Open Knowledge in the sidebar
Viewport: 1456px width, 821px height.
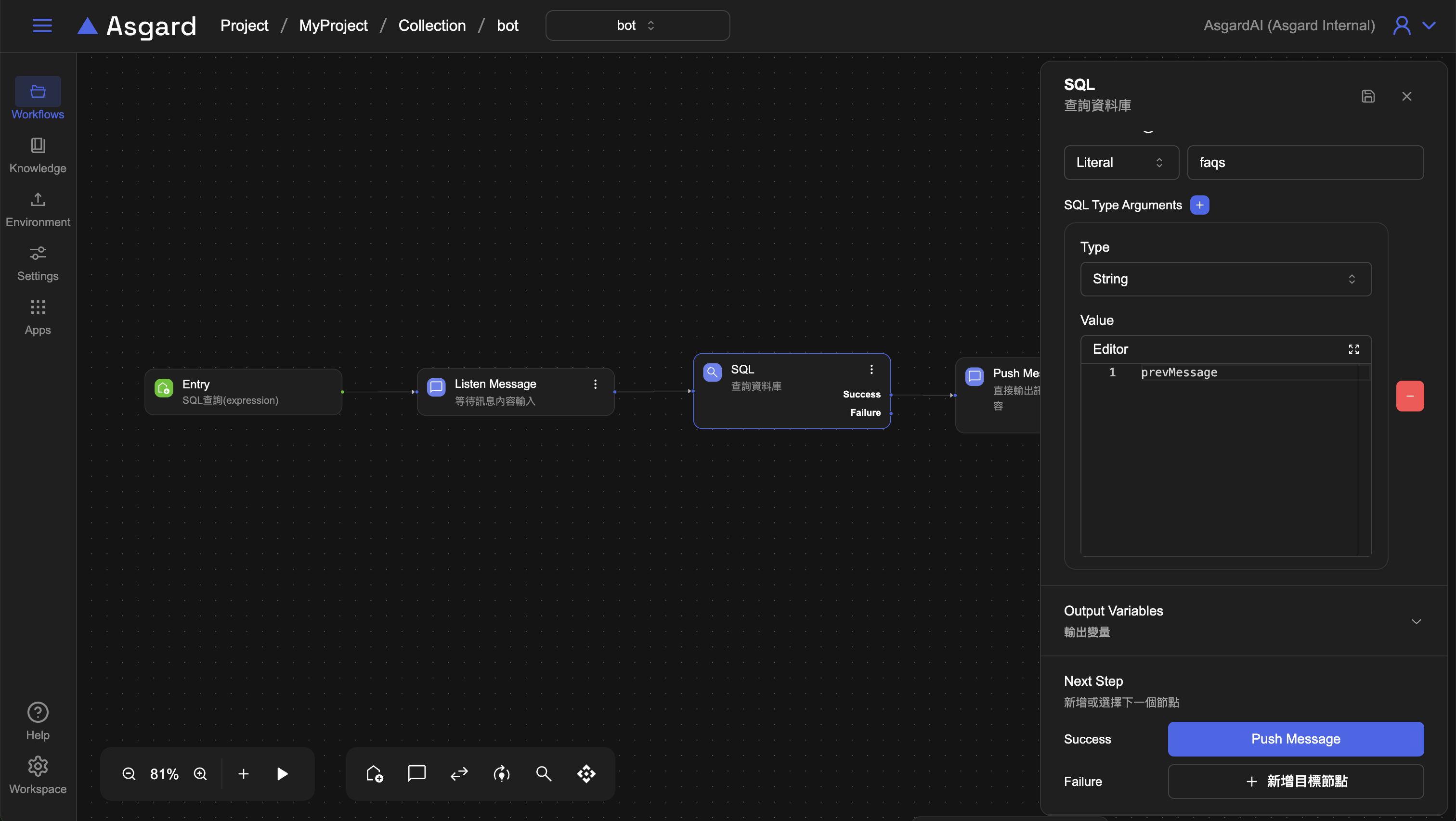pyautogui.click(x=38, y=155)
